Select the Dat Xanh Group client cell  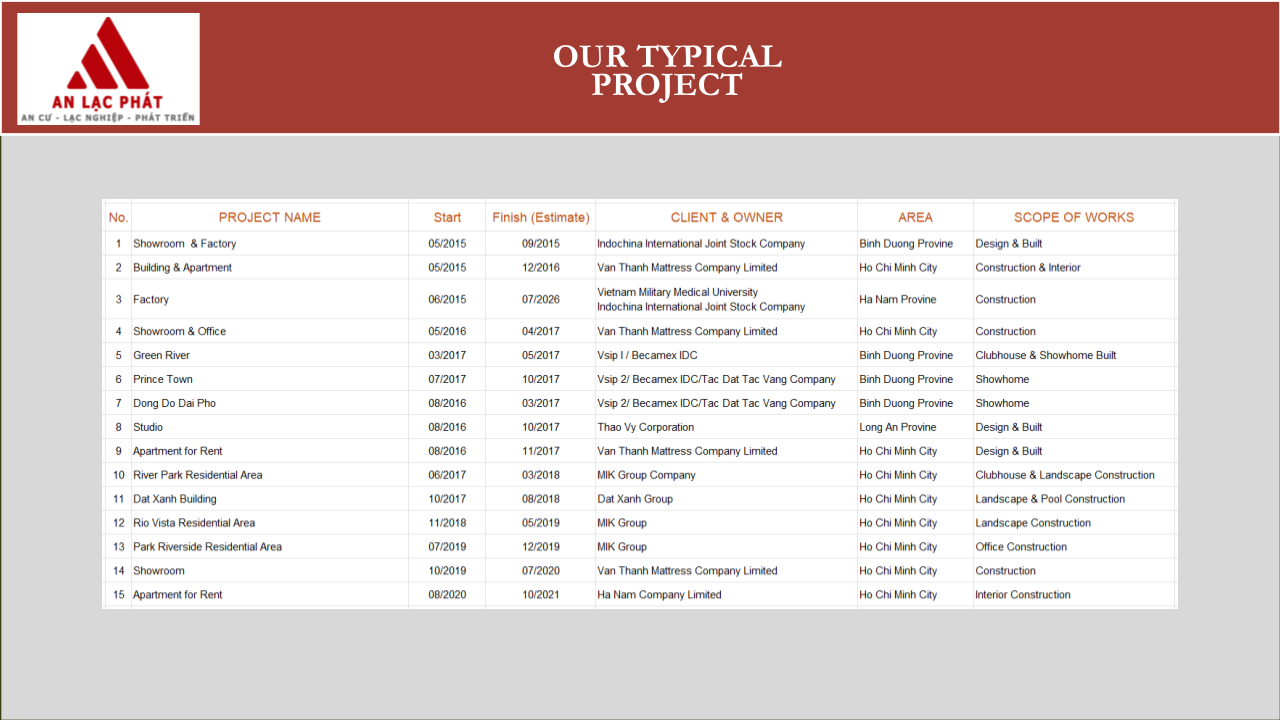point(635,499)
